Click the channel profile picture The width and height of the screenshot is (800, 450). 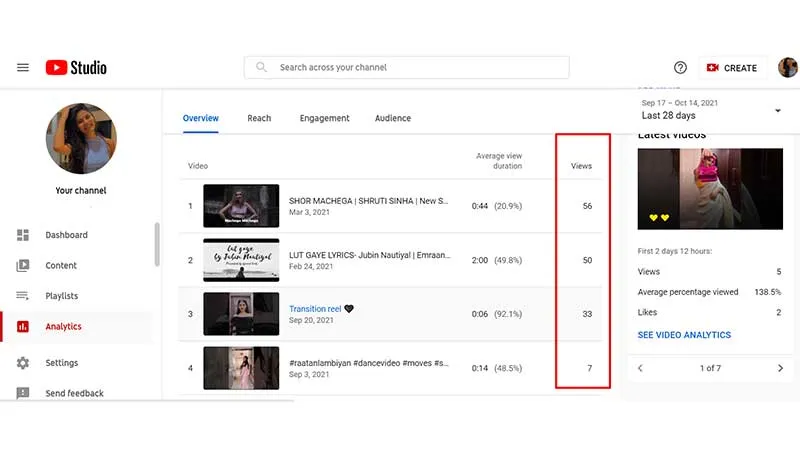[81, 138]
